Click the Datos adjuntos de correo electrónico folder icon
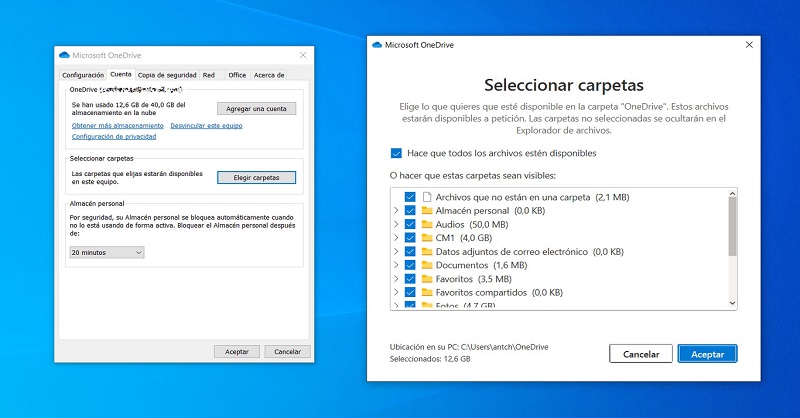800x418 pixels. coord(427,252)
